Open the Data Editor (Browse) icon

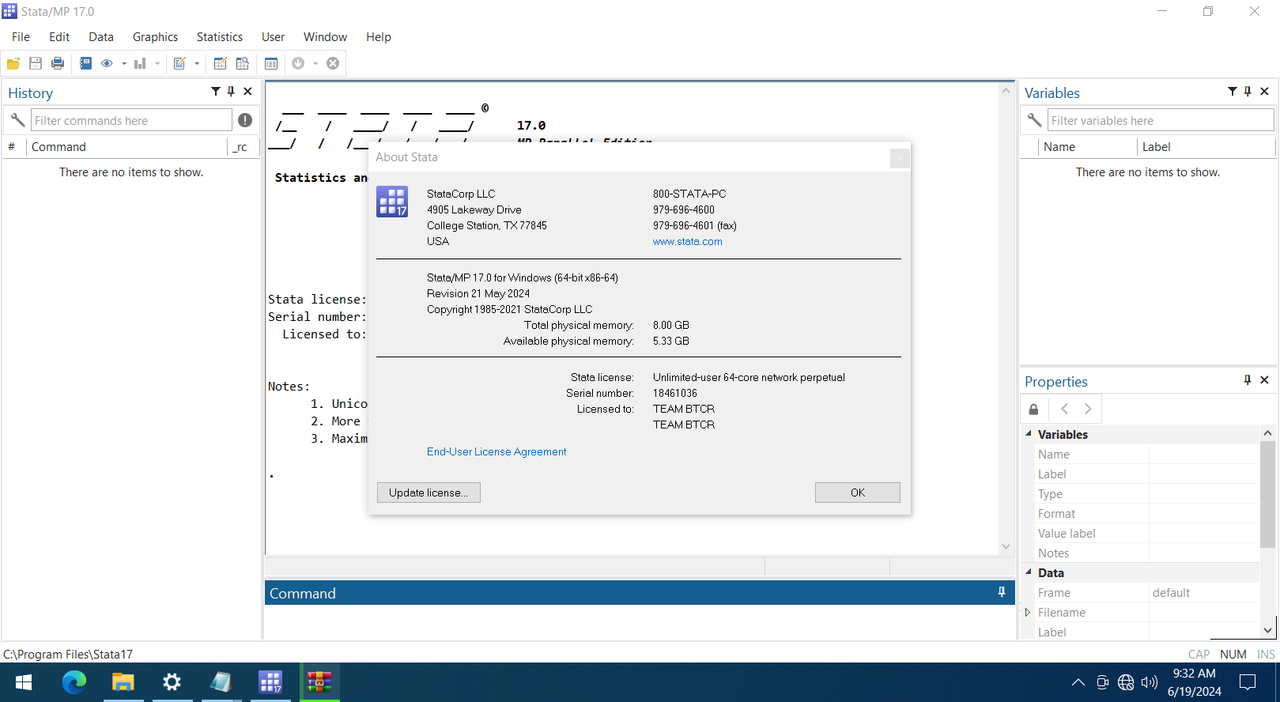coord(242,64)
